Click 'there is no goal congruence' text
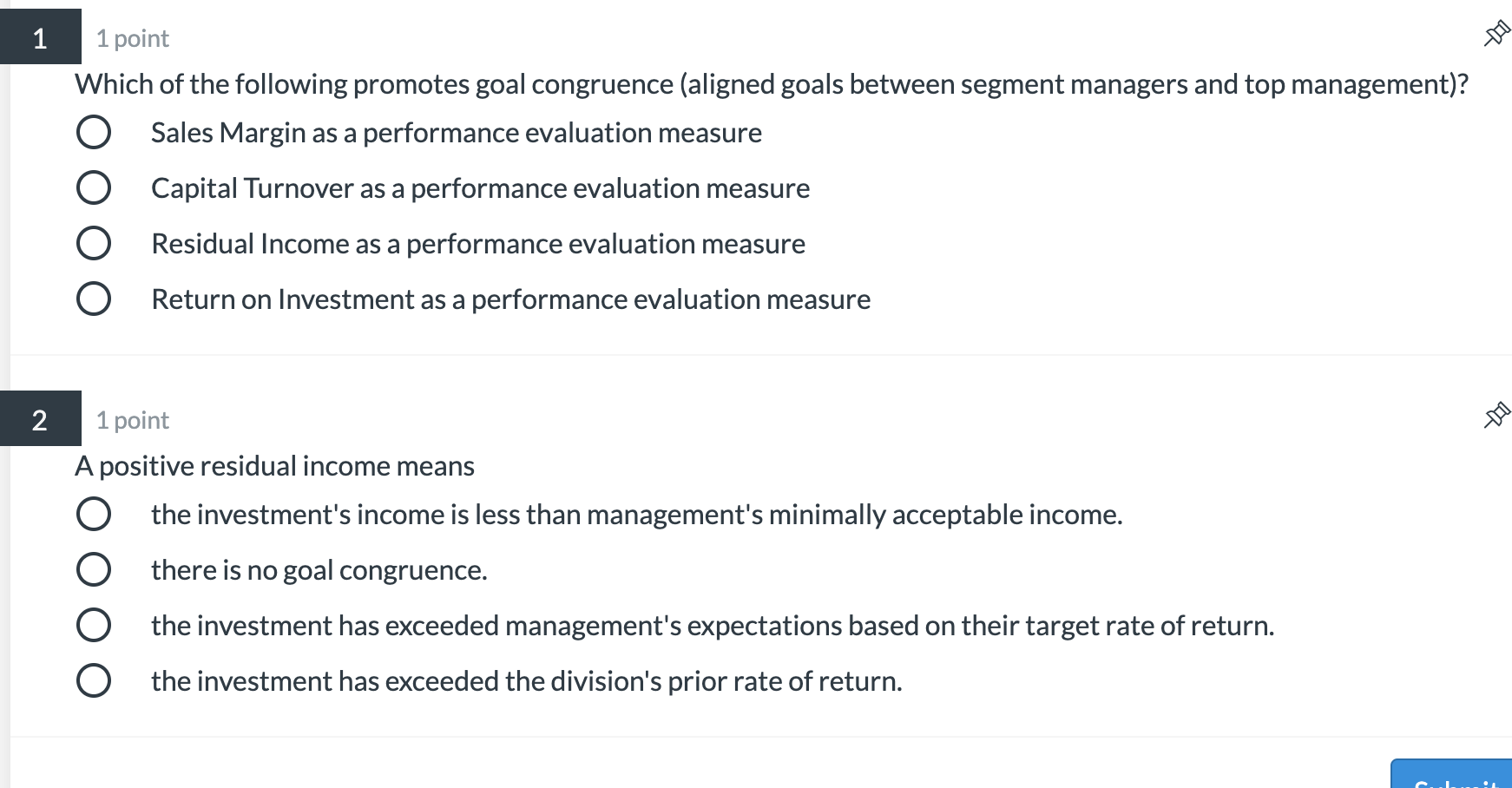Screen dimensions: 1512x788 [319, 570]
